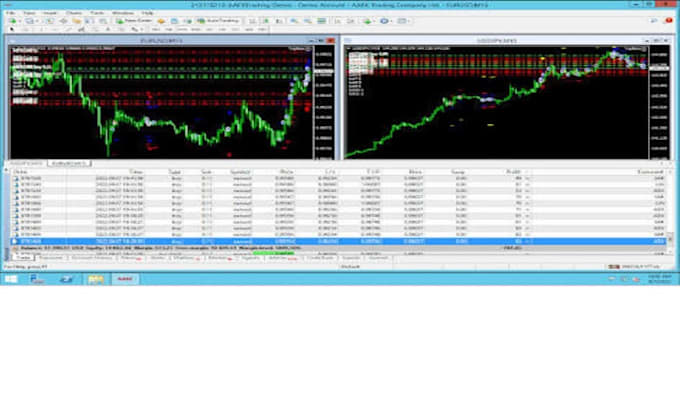Open MetaEditor yellow diamond icon
This screenshot has width=680, height=411.
[x=161, y=21]
